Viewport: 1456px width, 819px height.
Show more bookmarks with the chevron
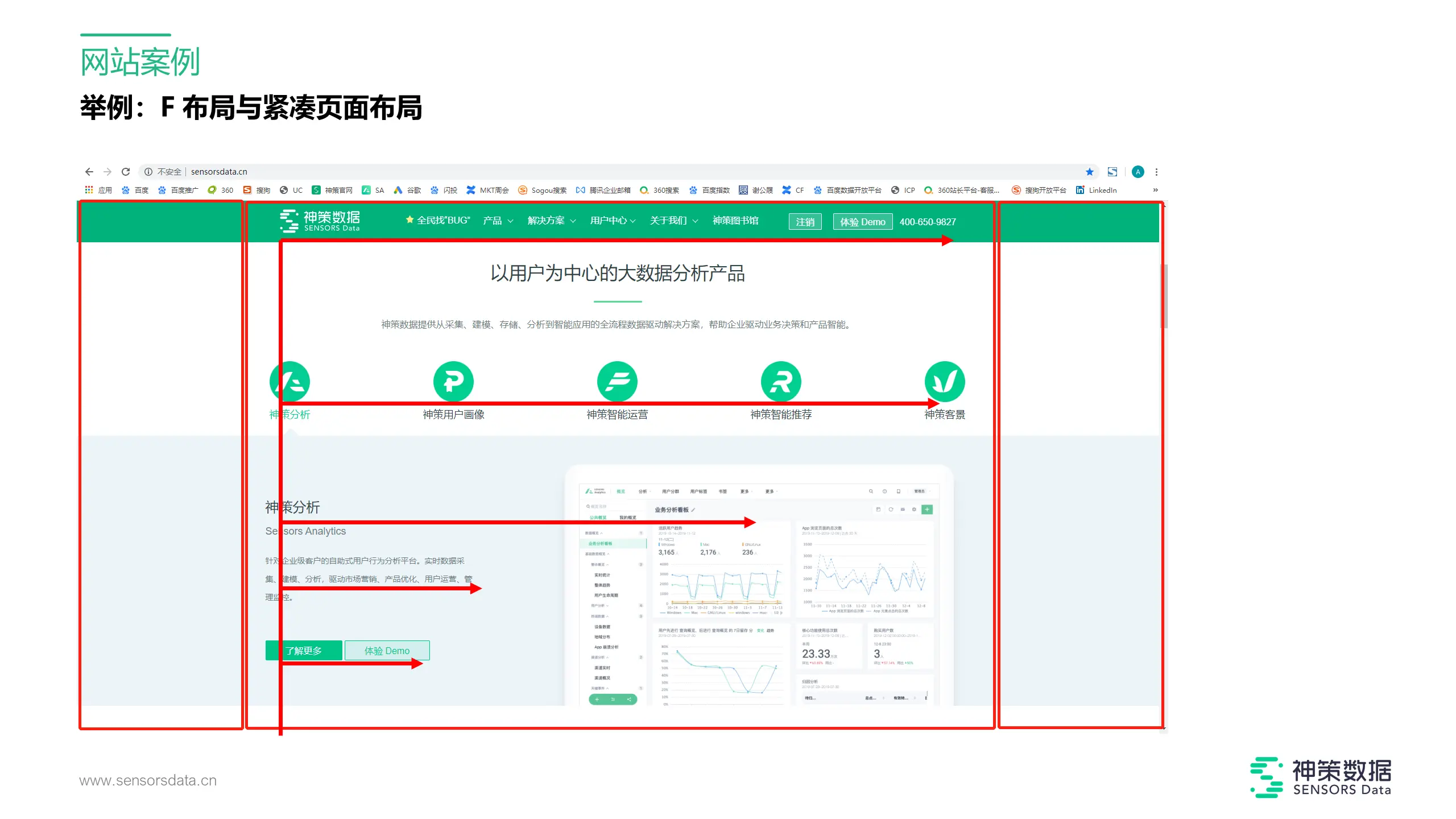[x=1155, y=190]
